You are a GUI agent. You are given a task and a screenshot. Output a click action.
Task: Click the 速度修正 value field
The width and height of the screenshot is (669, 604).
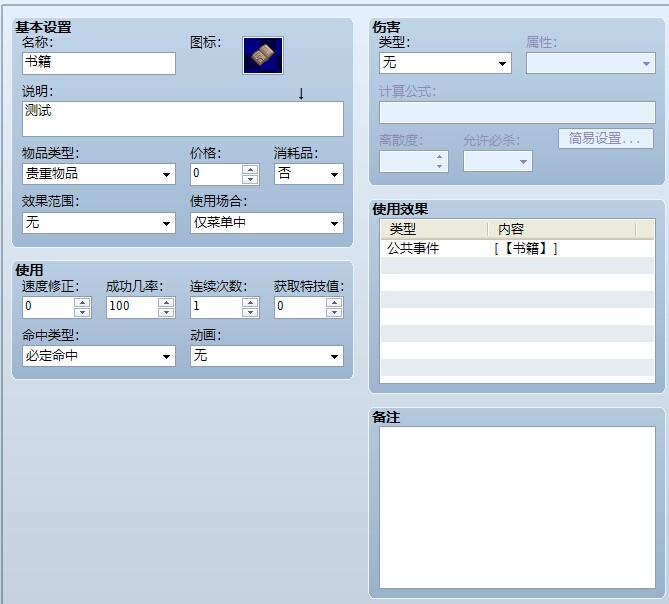click(x=48, y=307)
